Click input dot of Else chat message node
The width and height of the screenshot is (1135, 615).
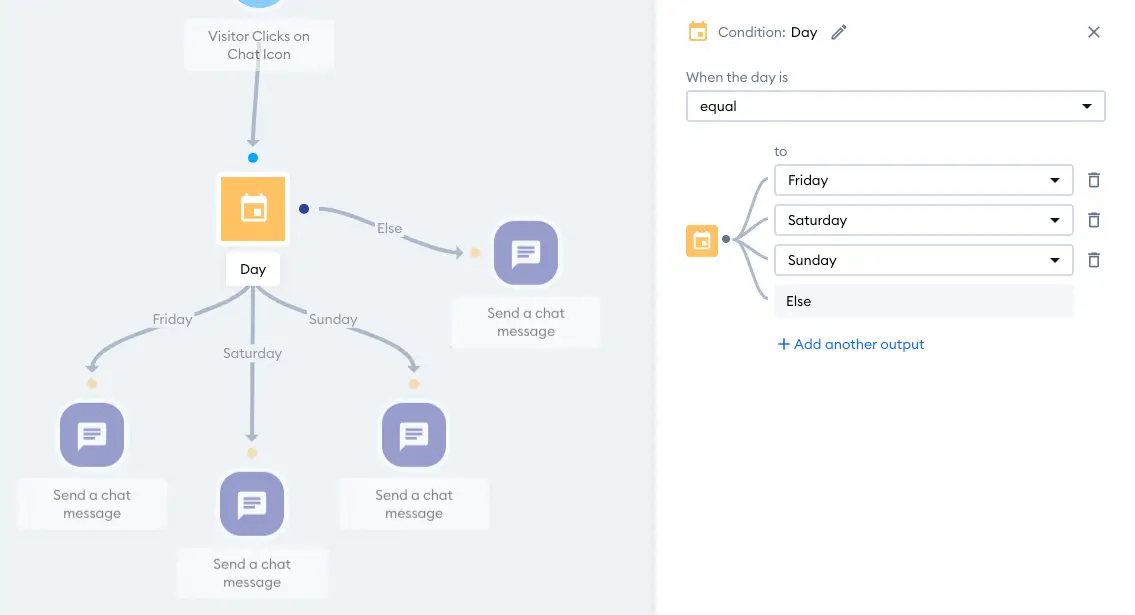[x=475, y=253]
